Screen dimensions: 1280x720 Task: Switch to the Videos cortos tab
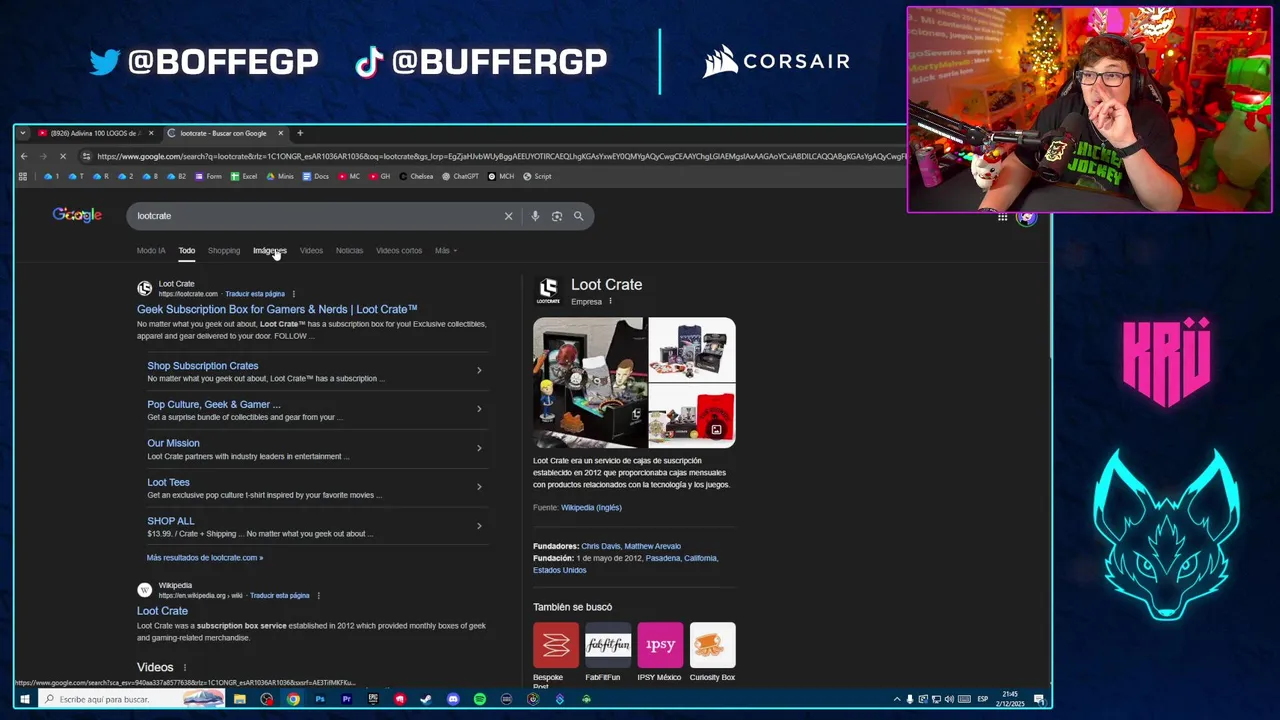[x=399, y=250]
